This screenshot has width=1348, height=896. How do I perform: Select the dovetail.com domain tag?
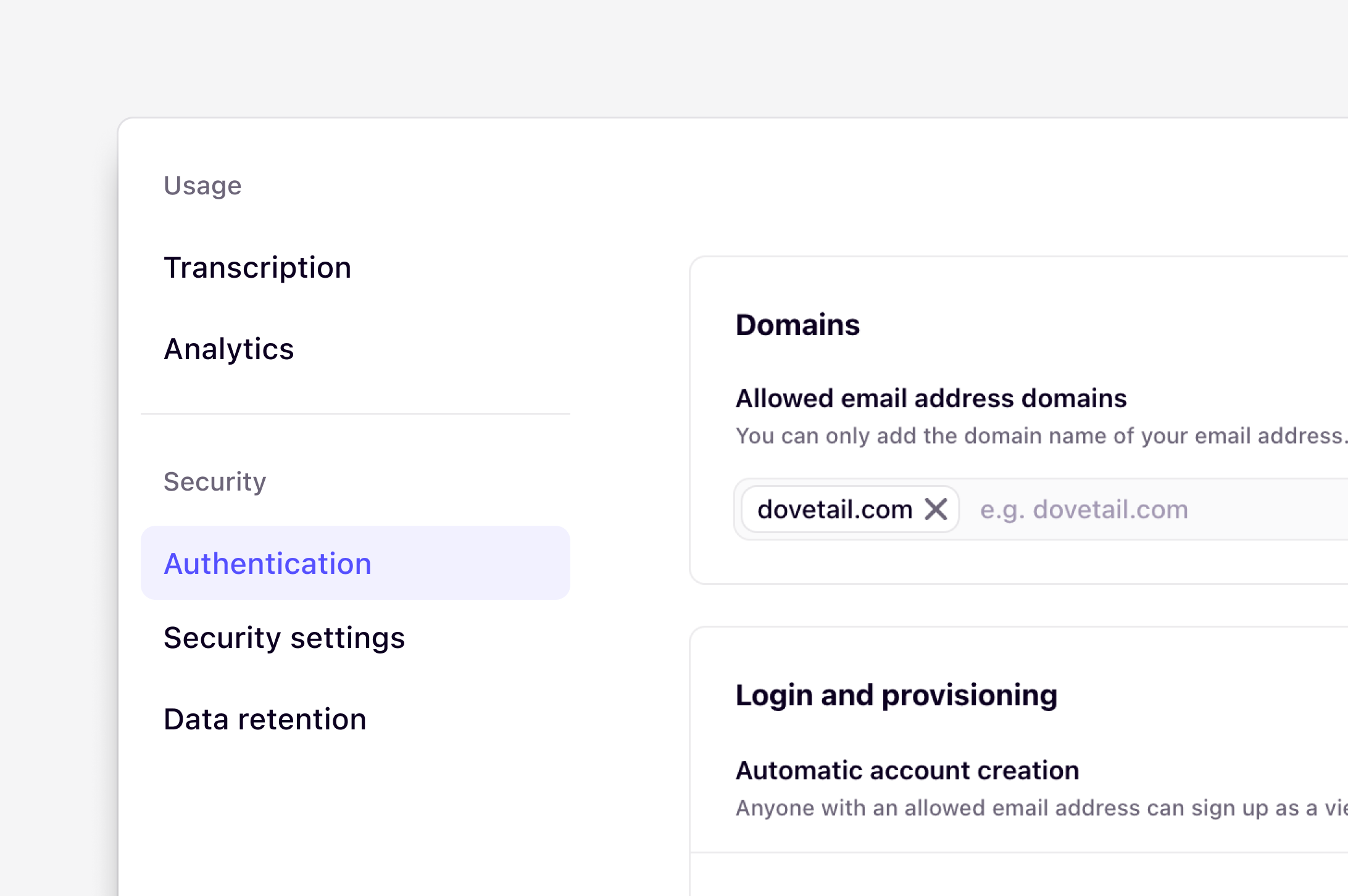pyautogui.click(x=834, y=509)
